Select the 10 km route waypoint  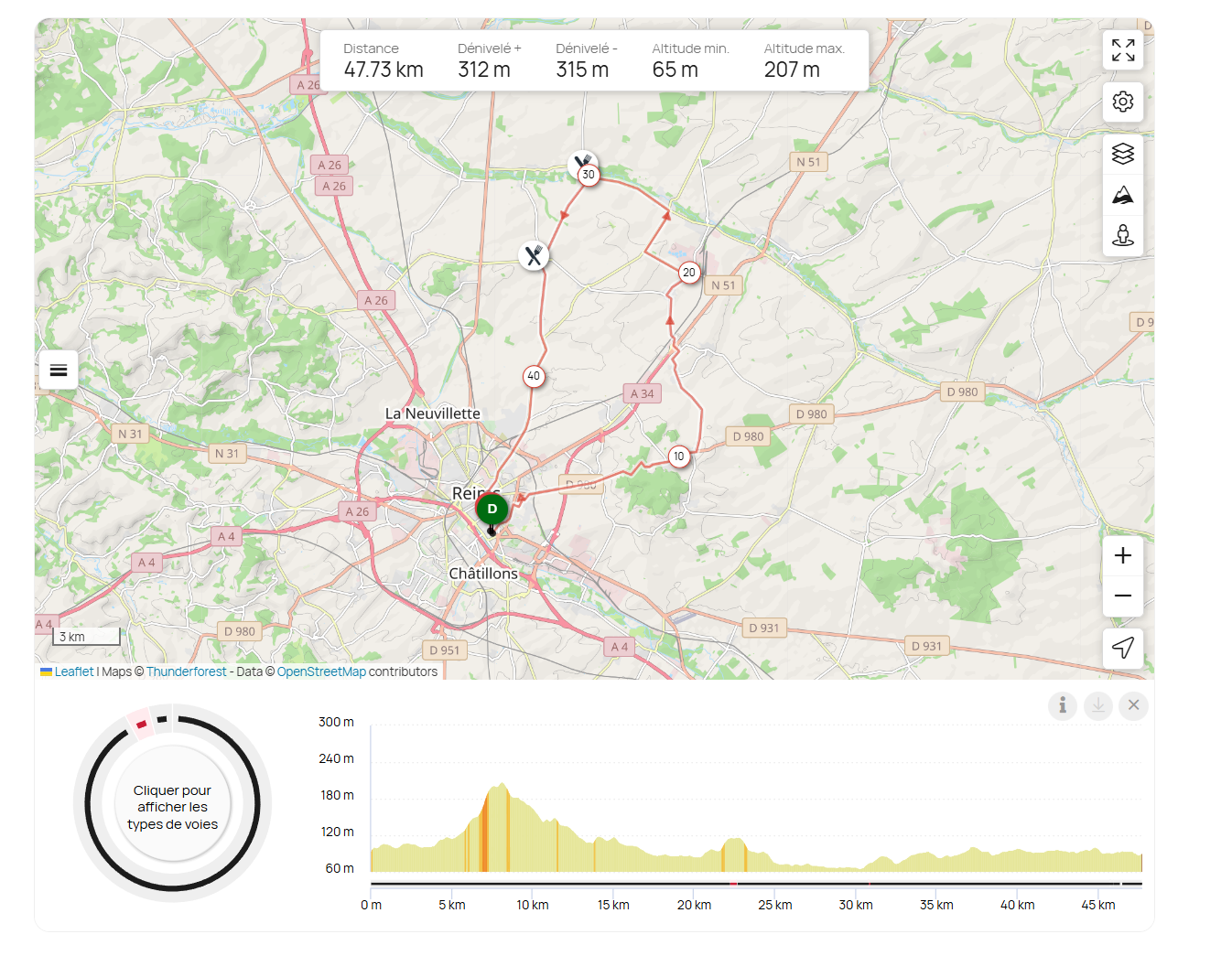click(x=679, y=457)
